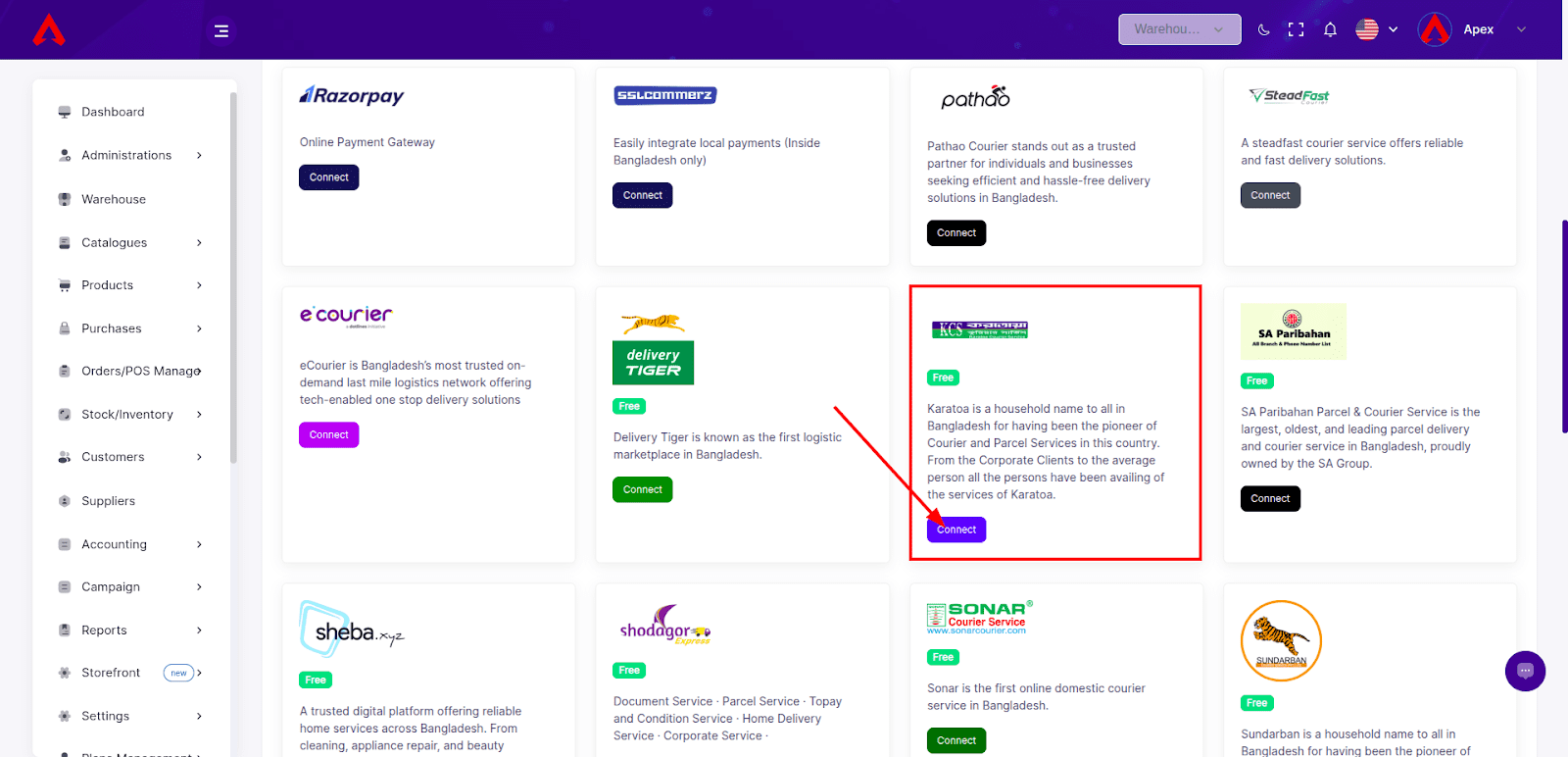Toggle the hamburger sidebar menu
The height and width of the screenshot is (757, 1568).
point(221,31)
